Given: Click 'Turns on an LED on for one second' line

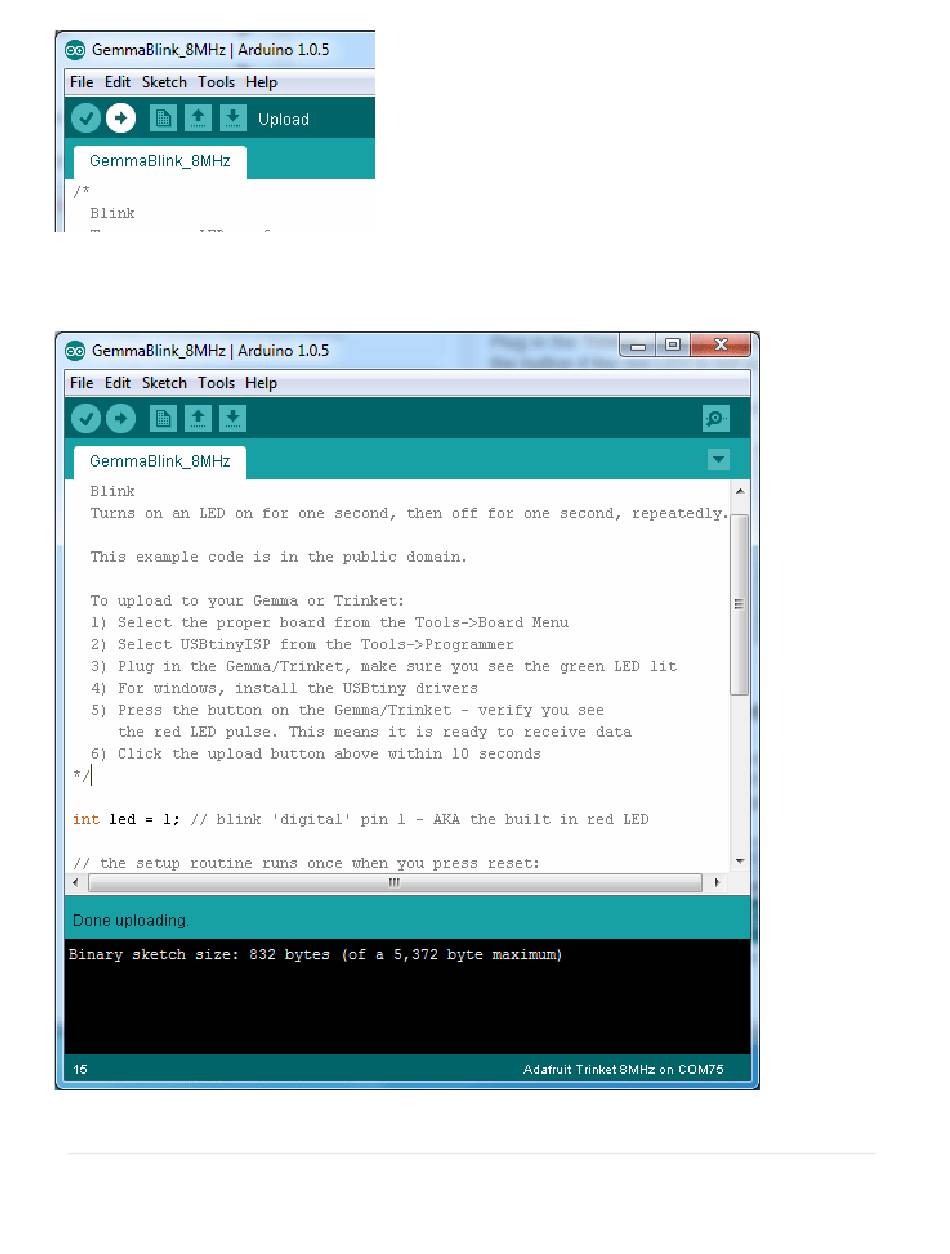Looking at the screenshot, I should coord(410,513).
